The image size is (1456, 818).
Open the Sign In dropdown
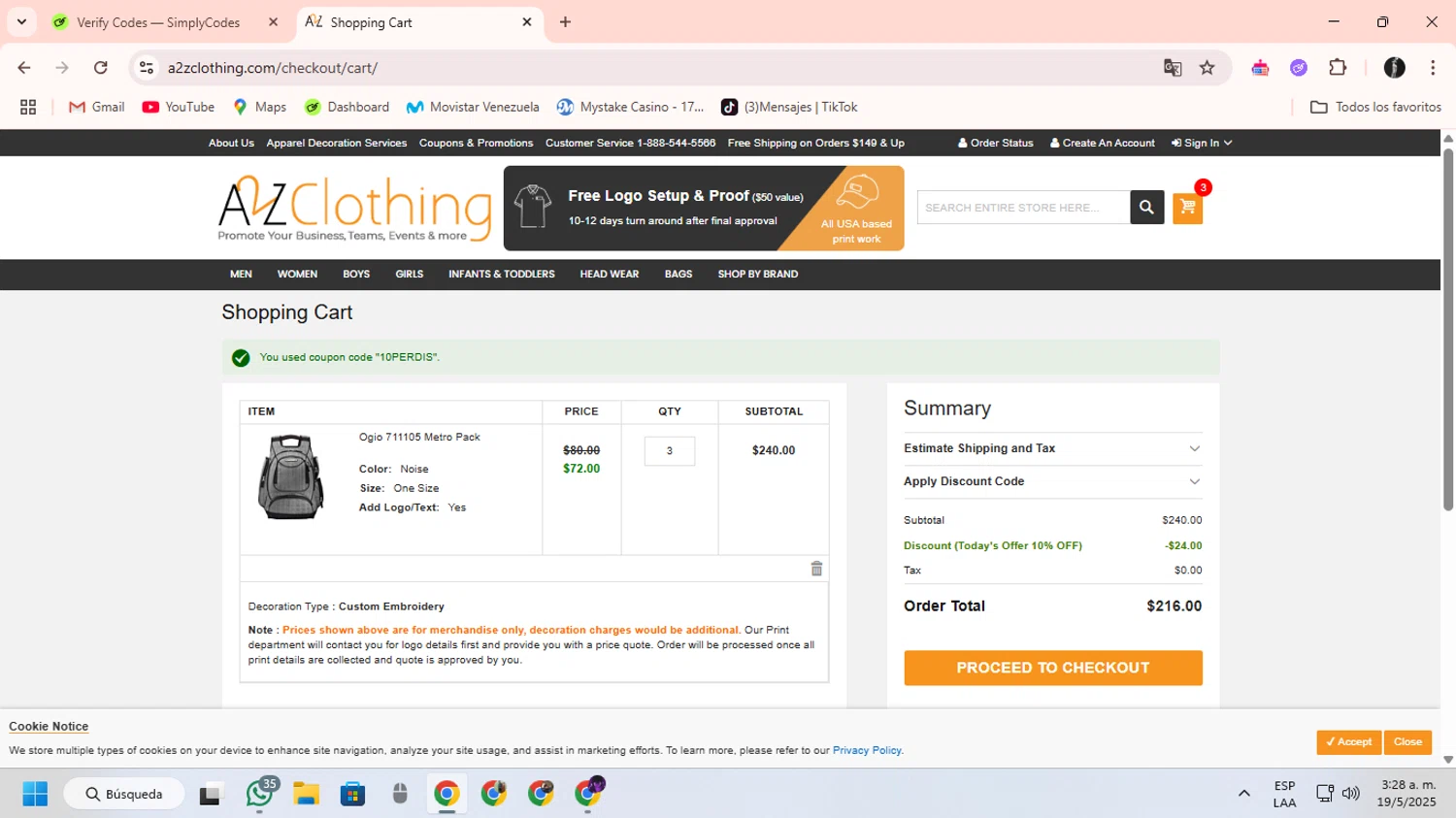tap(1202, 143)
